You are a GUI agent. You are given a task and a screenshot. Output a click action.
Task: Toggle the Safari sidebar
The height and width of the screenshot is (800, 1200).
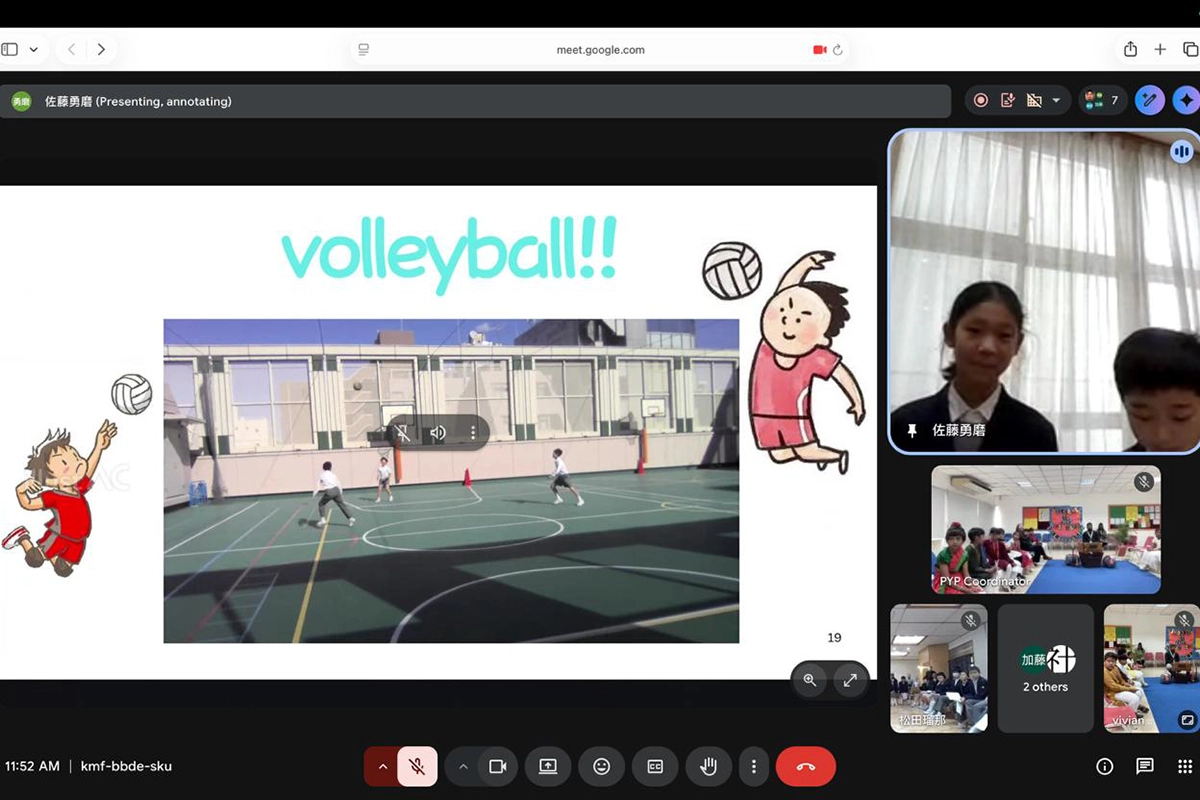pos(10,49)
